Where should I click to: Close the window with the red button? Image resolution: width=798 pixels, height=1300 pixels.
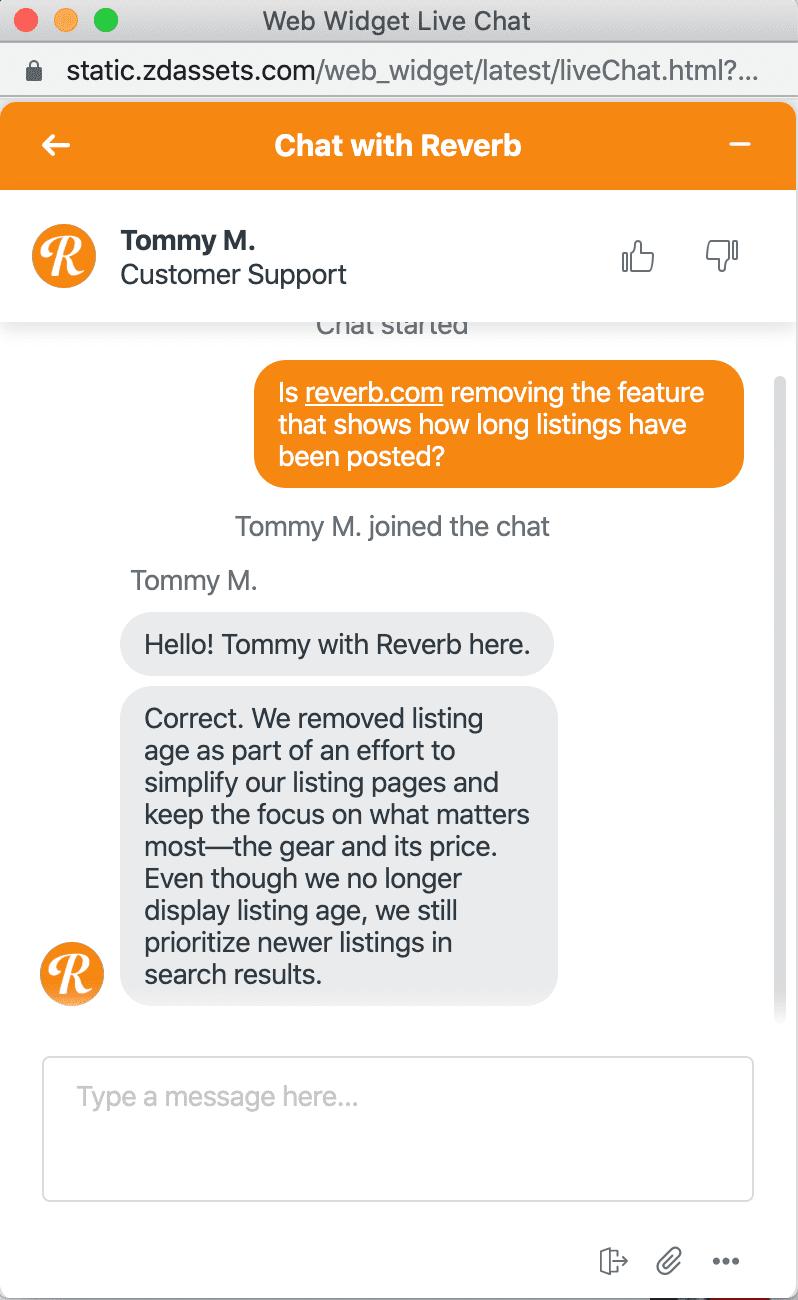tap(27, 20)
